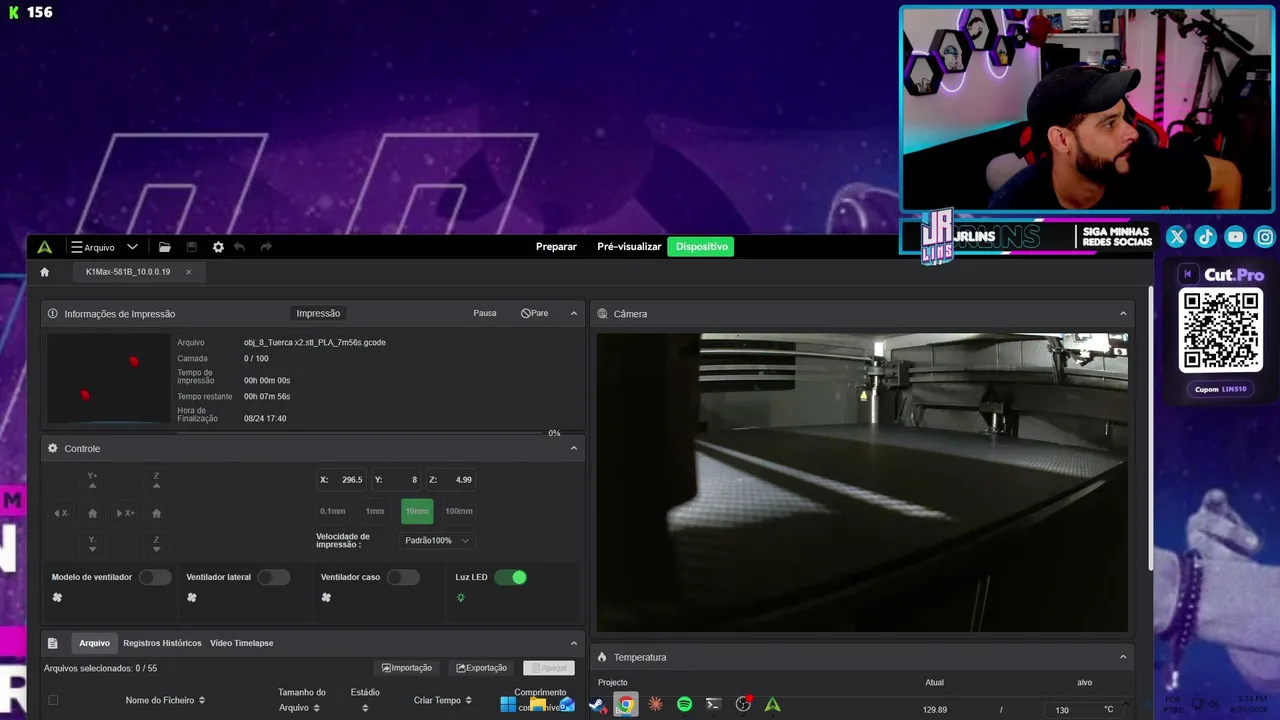Open settings with the gear icon
Image resolution: width=1280 pixels, height=720 pixels.
[x=218, y=247]
